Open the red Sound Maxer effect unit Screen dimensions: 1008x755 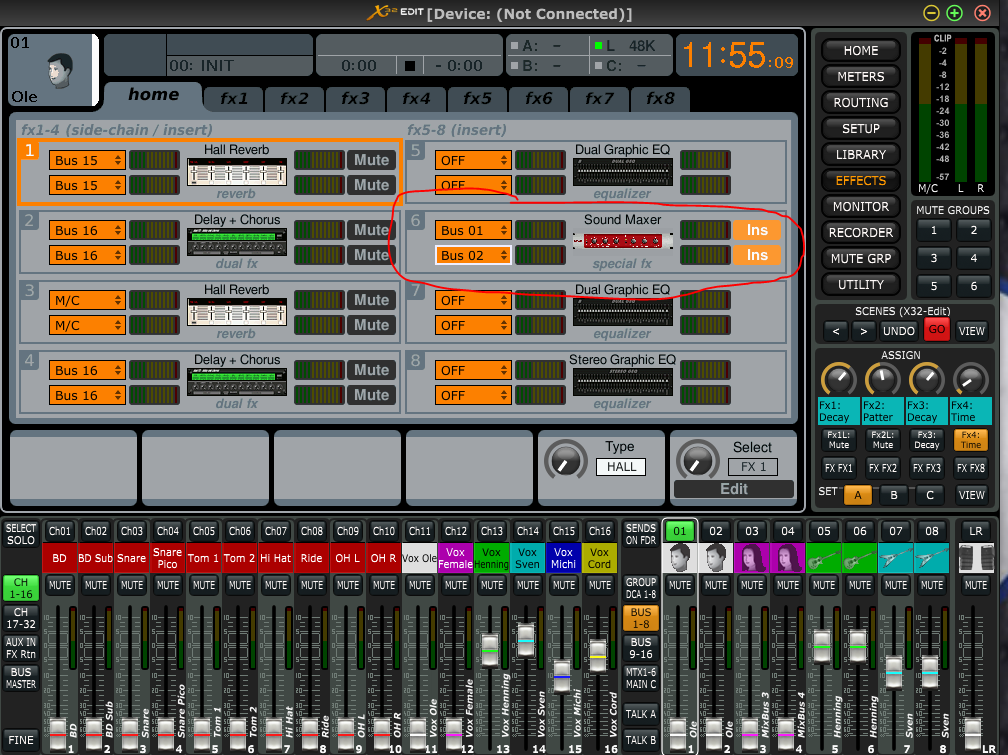coord(622,242)
